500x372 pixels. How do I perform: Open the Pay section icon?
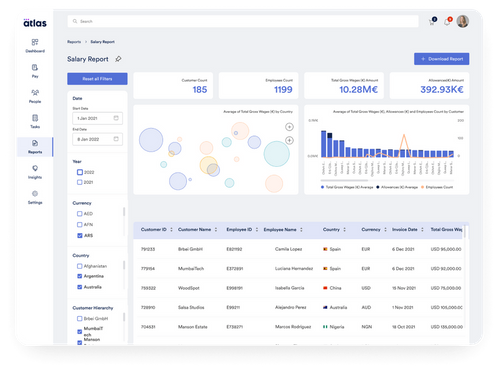coord(35,68)
